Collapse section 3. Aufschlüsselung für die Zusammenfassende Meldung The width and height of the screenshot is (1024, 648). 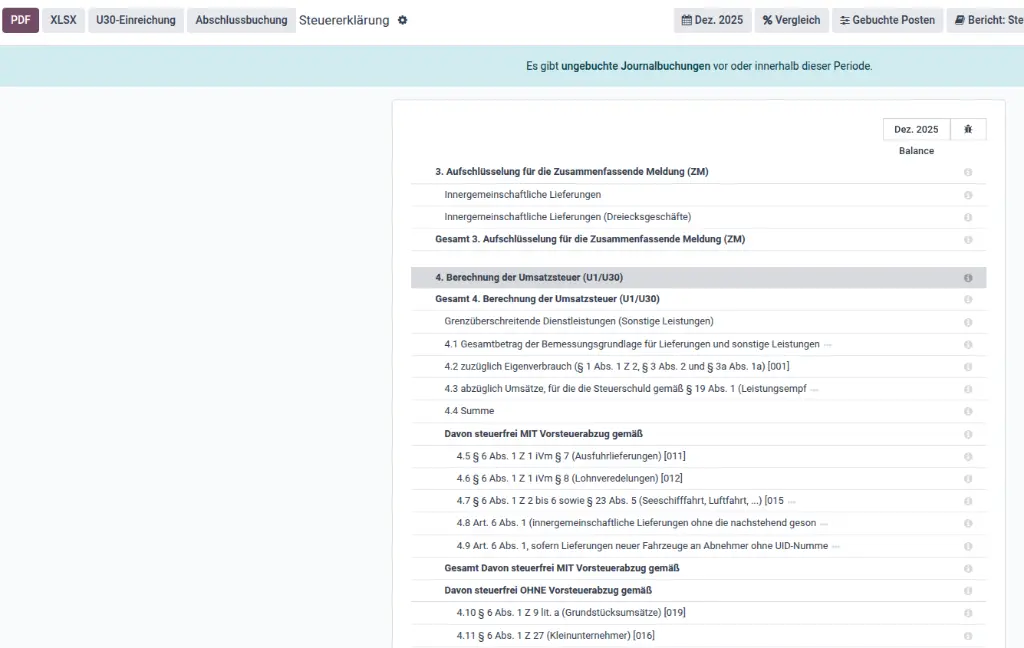pyautogui.click(x=571, y=172)
